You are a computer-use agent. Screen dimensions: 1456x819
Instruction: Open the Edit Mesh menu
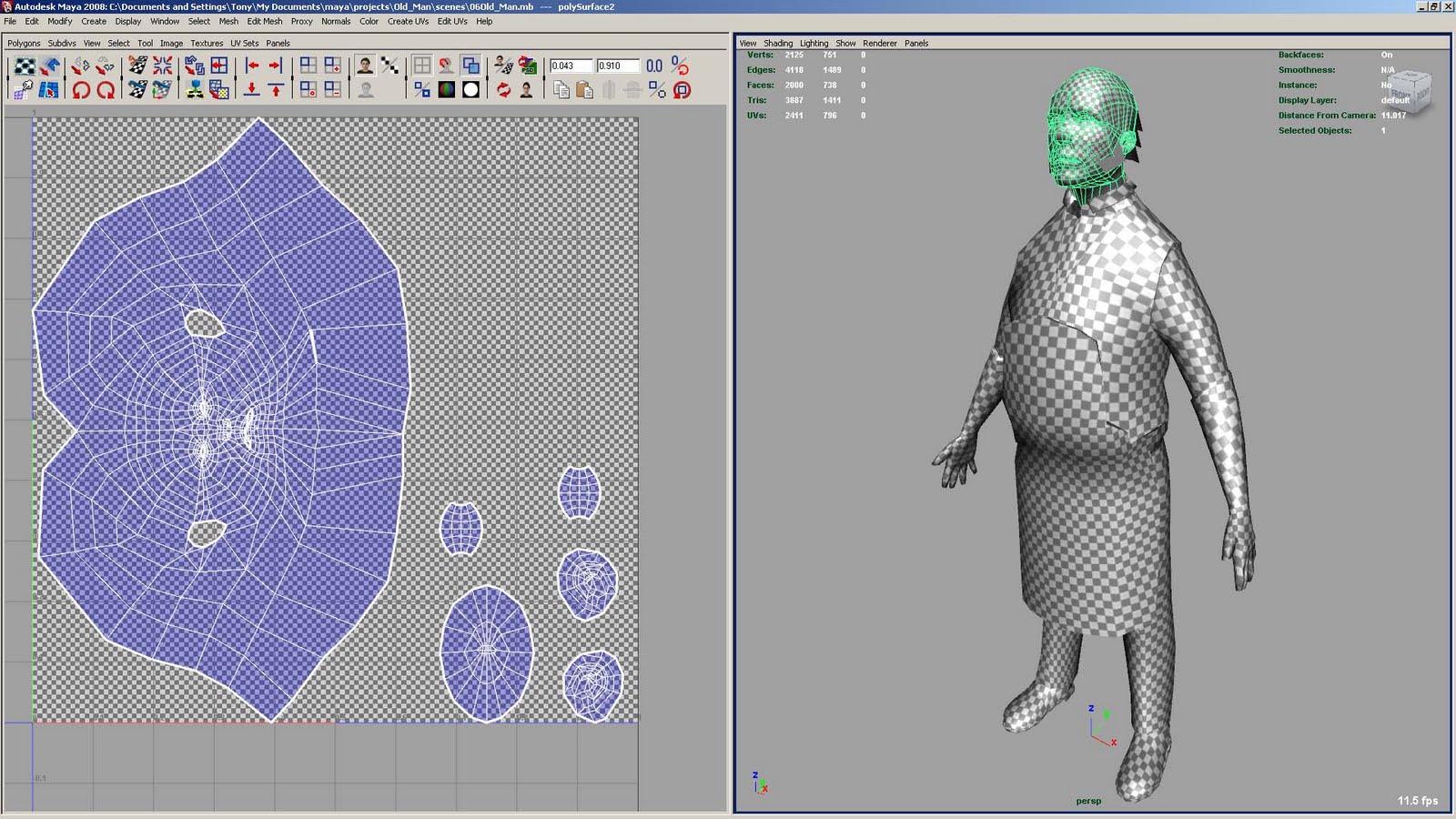(x=264, y=21)
